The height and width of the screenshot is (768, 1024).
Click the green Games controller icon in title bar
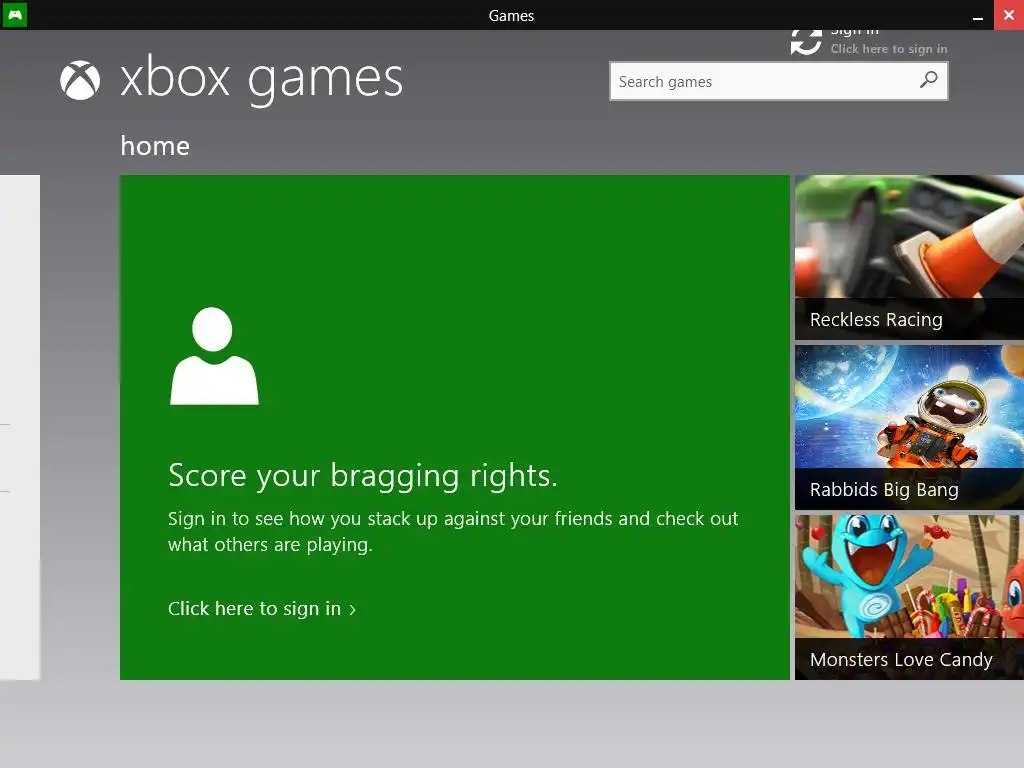click(x=14, y=14)
